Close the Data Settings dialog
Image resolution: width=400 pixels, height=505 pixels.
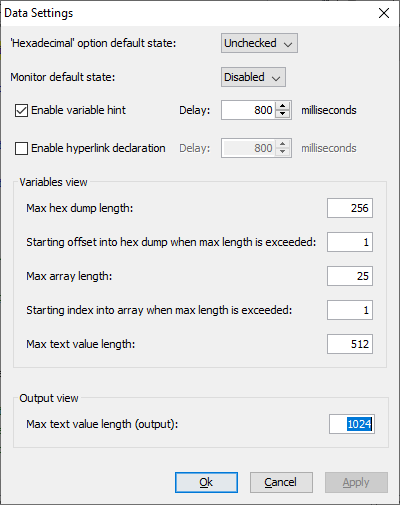point(384,13)
